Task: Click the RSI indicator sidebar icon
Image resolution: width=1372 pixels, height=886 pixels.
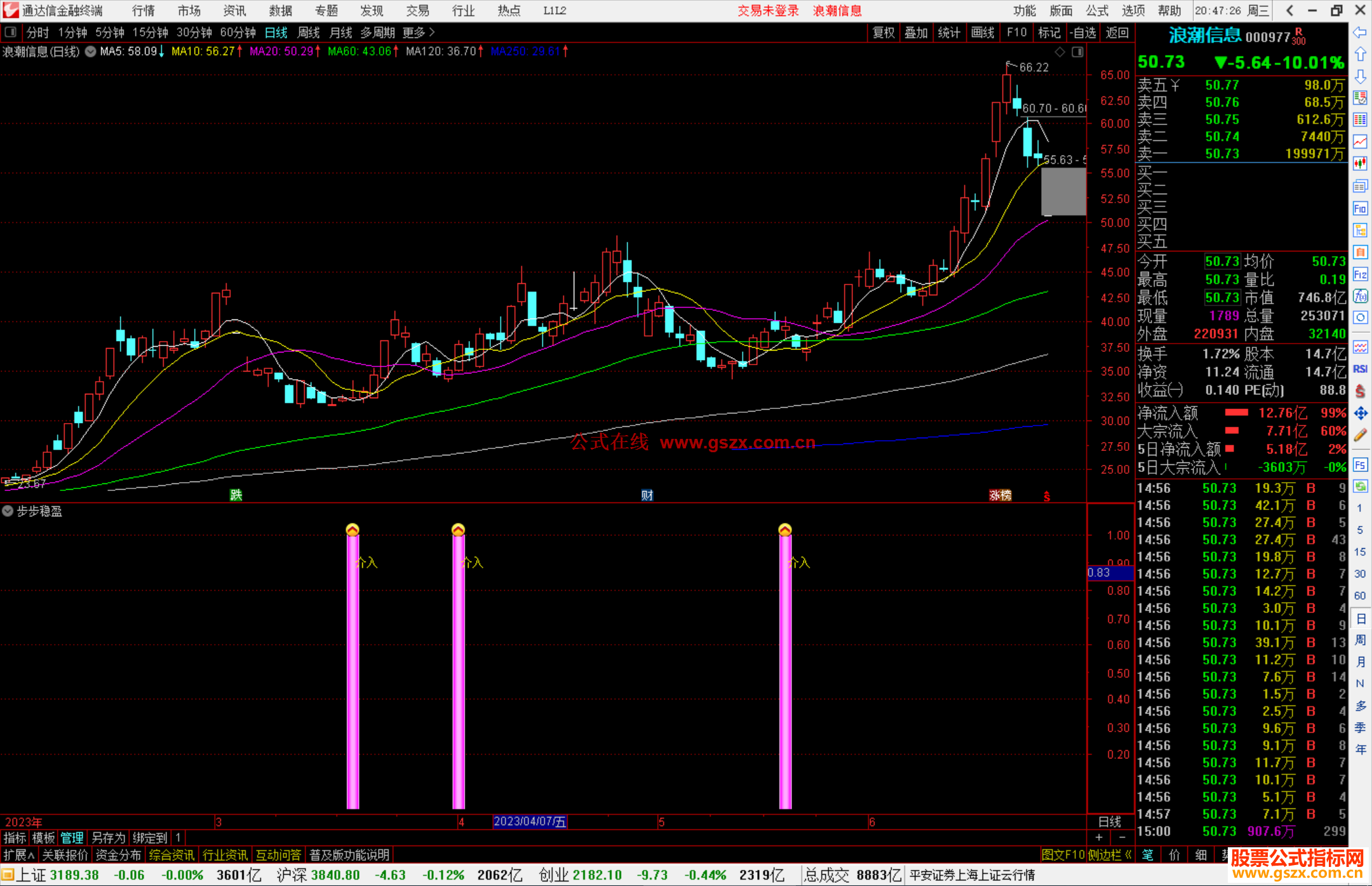Action: [1360, 369]
